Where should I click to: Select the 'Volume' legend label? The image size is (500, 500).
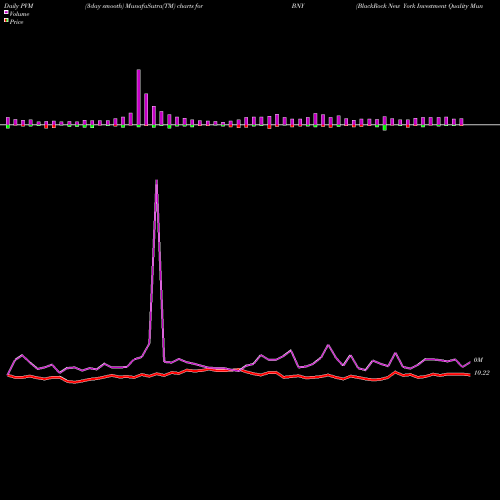(x=19, y=14)
